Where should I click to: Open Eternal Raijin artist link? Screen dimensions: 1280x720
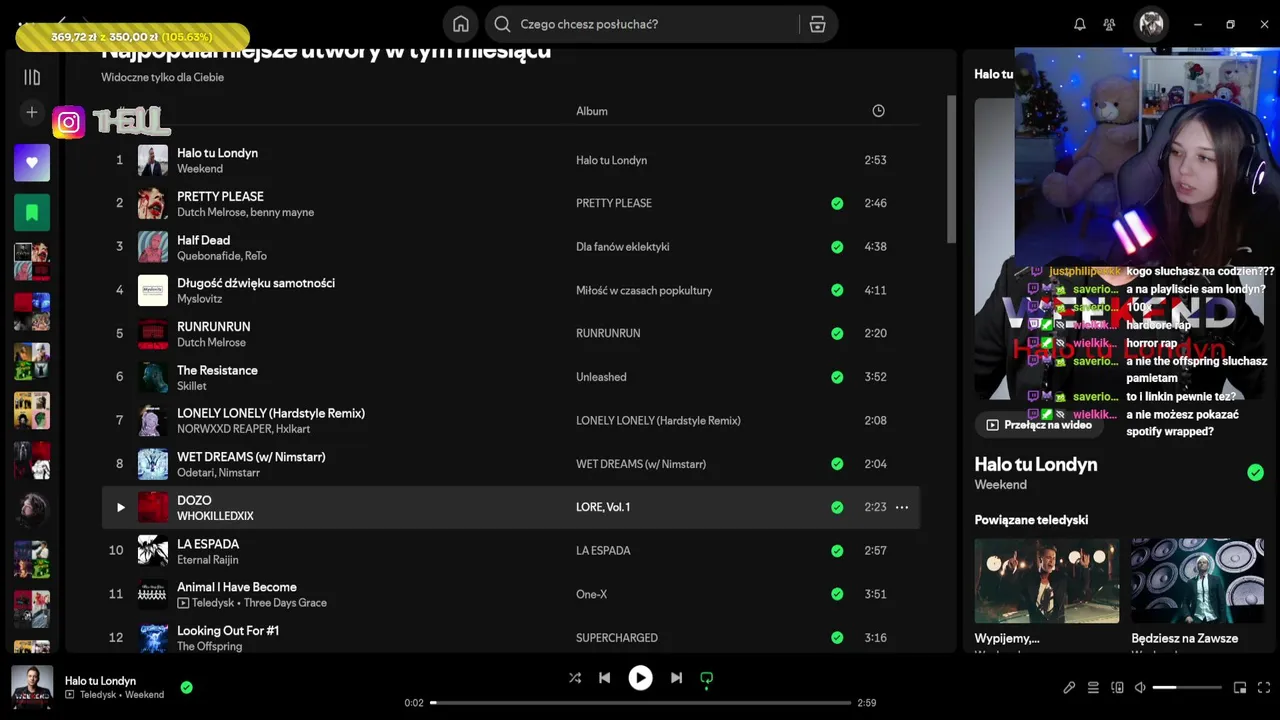(x=208, y=560)
